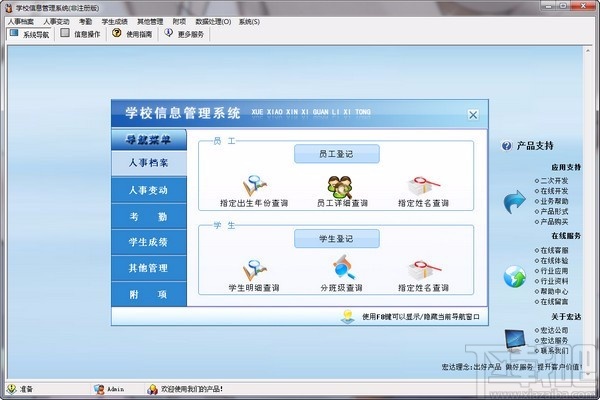Open the 附项 menu
Screen dimensions: 600x400
point(179,22)
